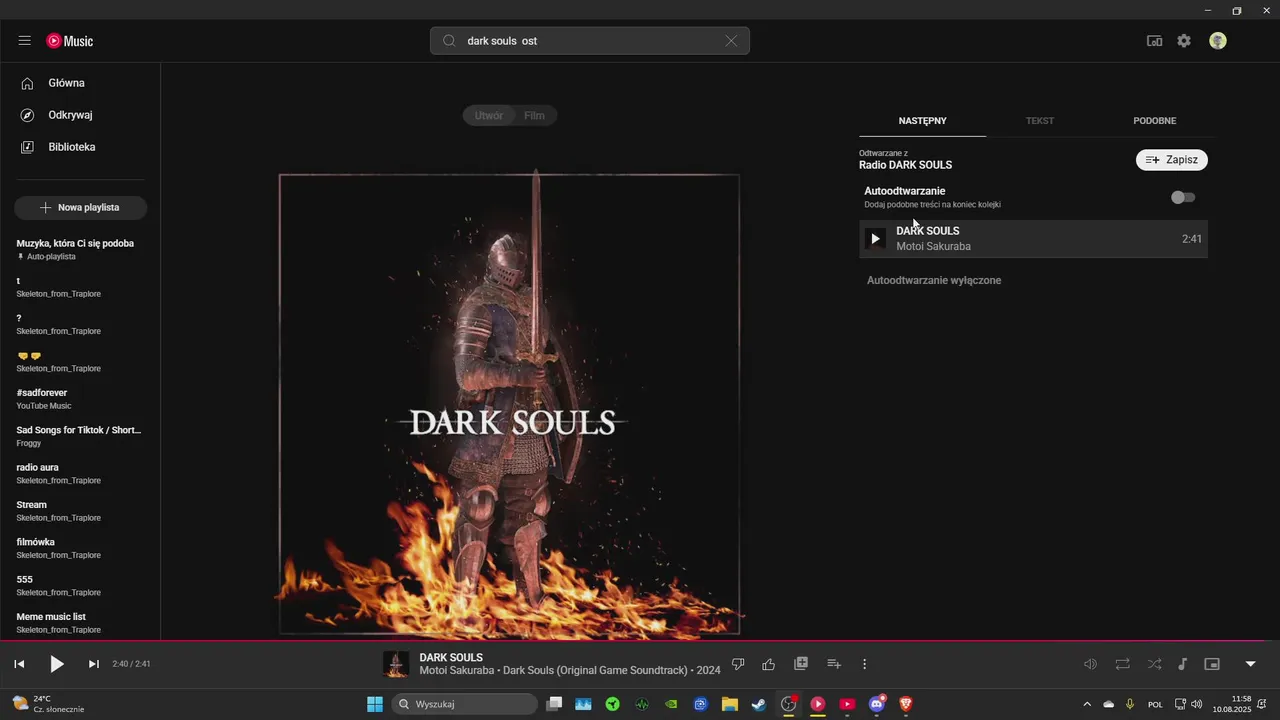Open Discord from the taskbar
1280x720 pixels.
click(x=877, y=704)
